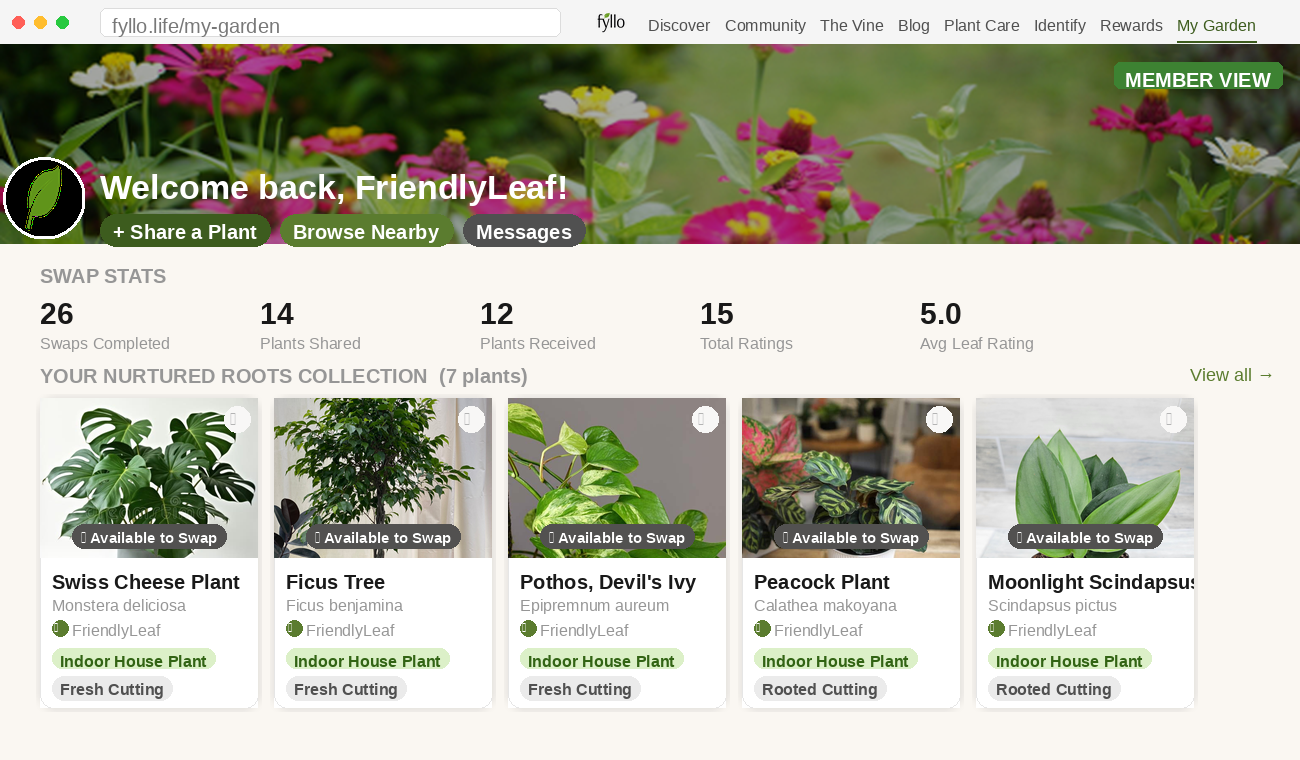Open the Plant Care menu item
Viewport: 1300px width, 760px height.
click(x=981, y=25)
